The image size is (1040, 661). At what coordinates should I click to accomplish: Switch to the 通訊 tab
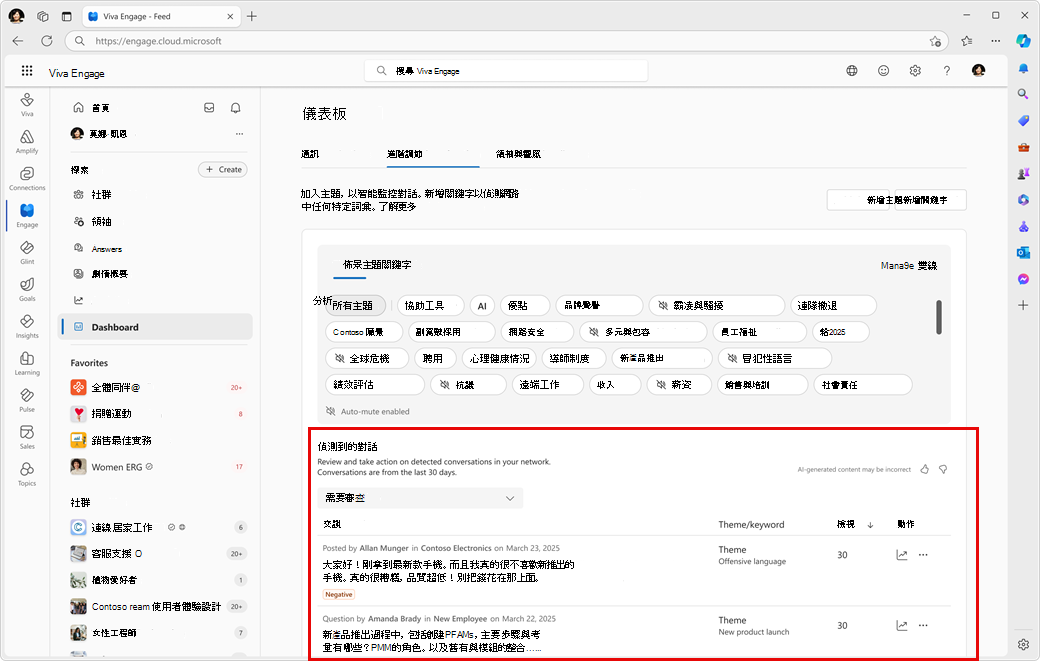click(310, 154)
